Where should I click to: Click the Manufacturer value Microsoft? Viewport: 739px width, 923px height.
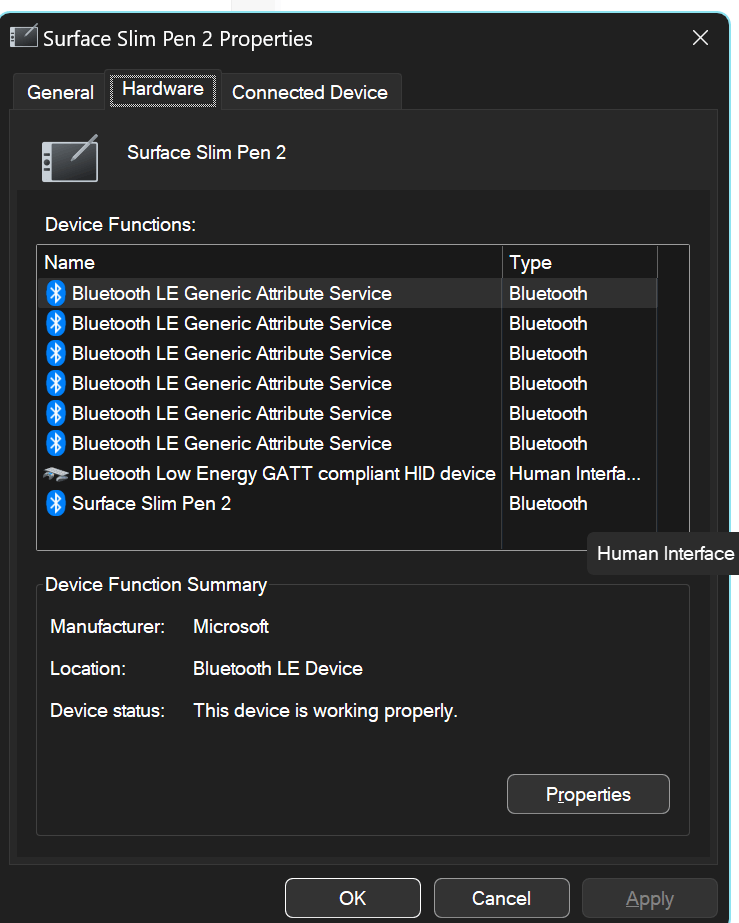tap(231, 626)
